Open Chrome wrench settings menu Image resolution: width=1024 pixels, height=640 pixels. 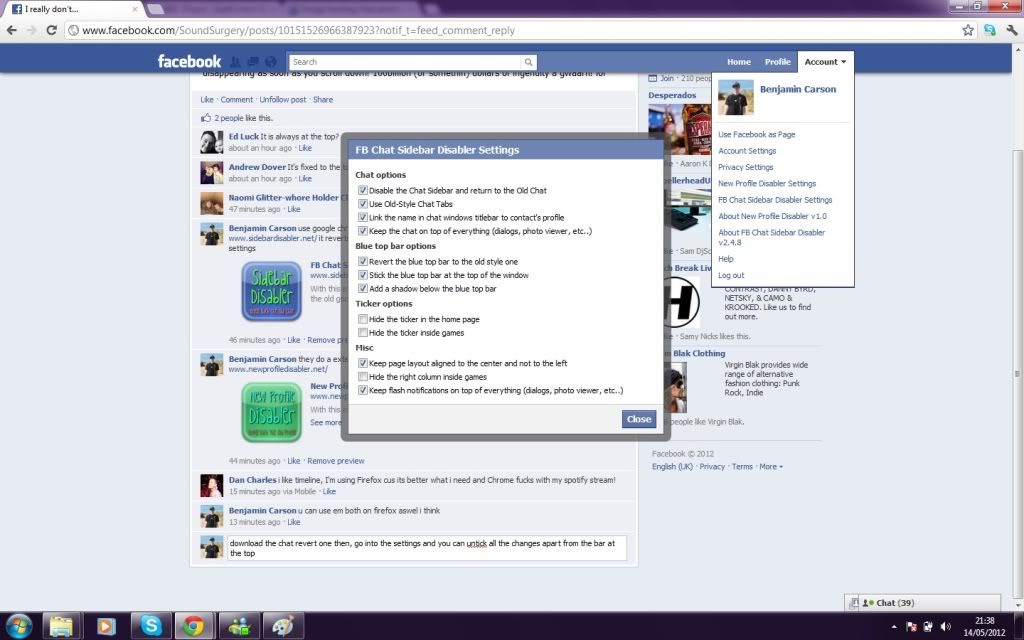click(x=1010, y=30)
